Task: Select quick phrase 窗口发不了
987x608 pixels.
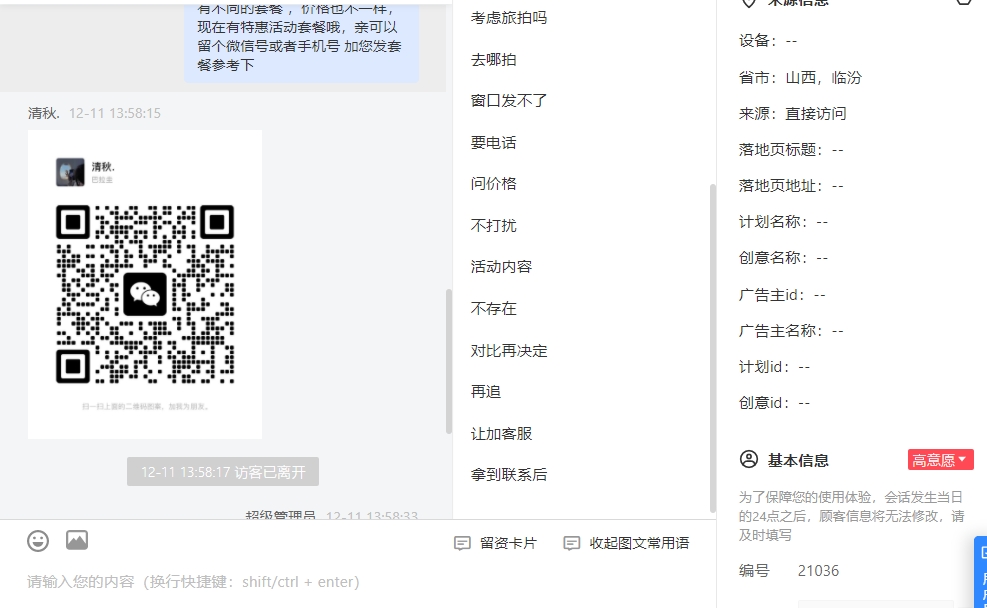Action: tap(509, 101)
